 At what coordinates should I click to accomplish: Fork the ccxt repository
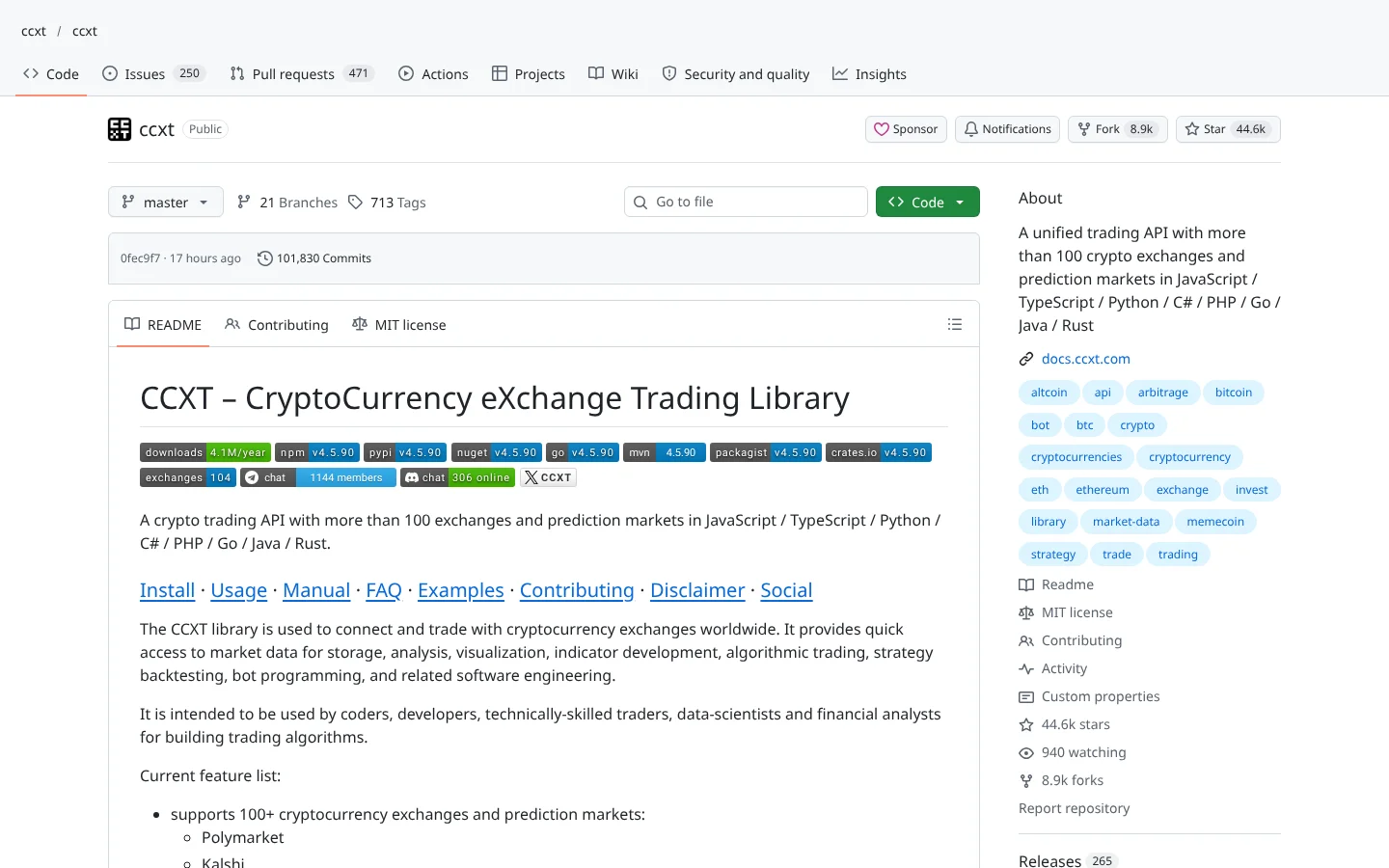click(1117, 129)
